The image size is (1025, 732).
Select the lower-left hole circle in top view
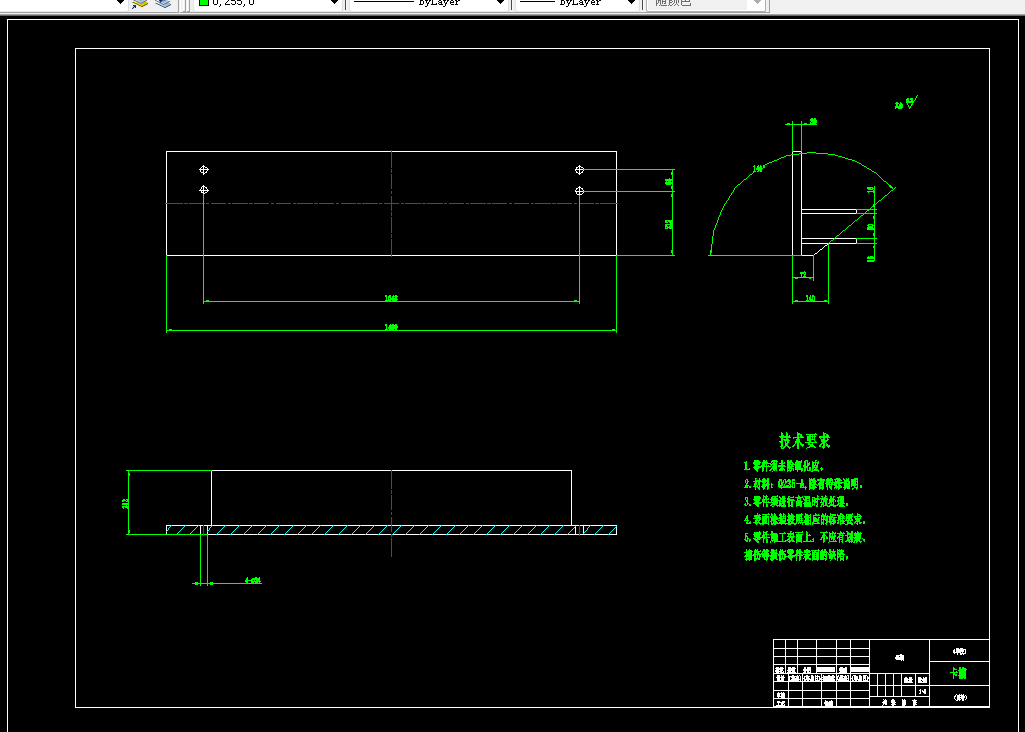tap(204, 190)
